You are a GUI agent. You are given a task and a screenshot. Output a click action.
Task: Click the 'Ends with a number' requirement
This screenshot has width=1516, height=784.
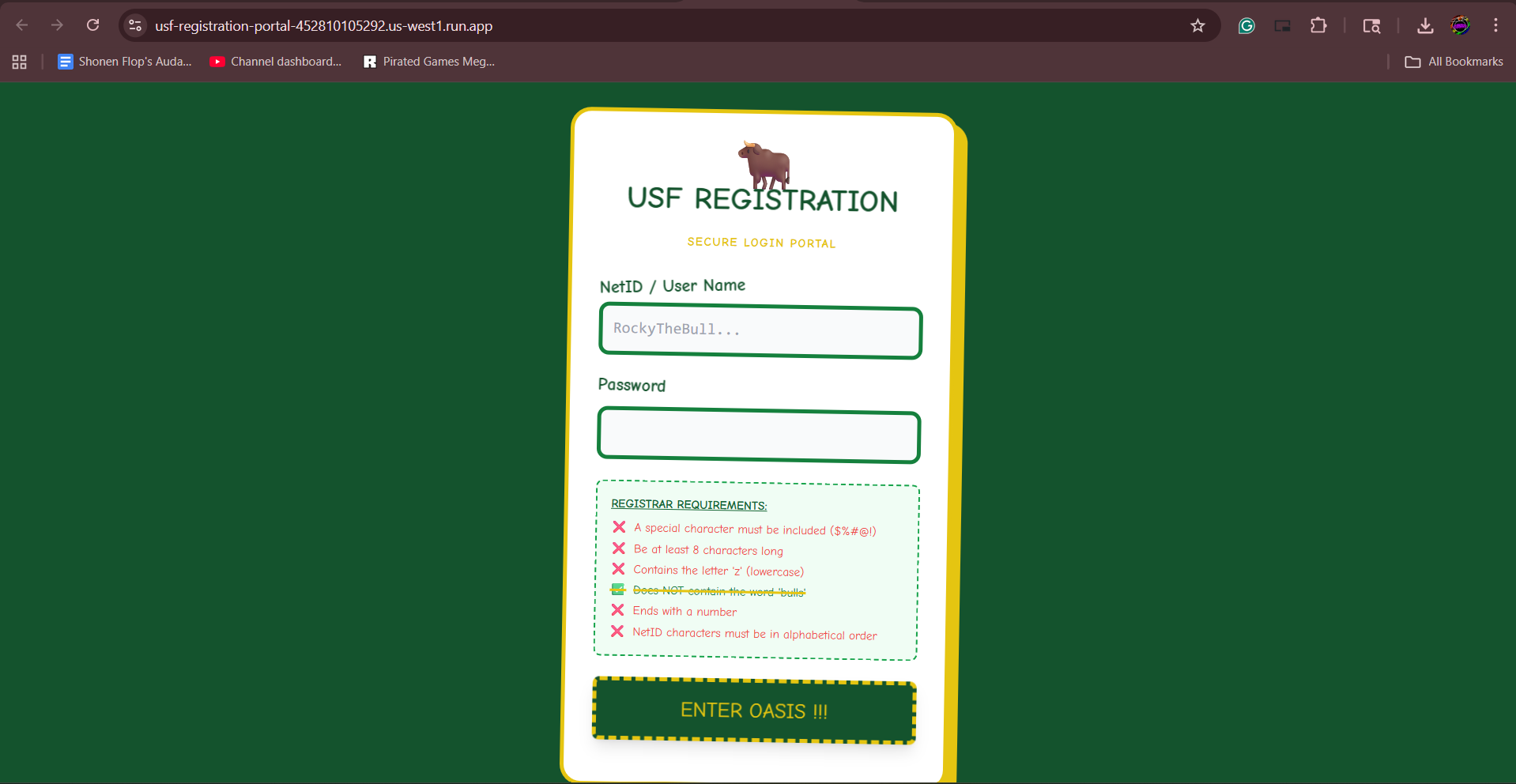pos(684,611)
